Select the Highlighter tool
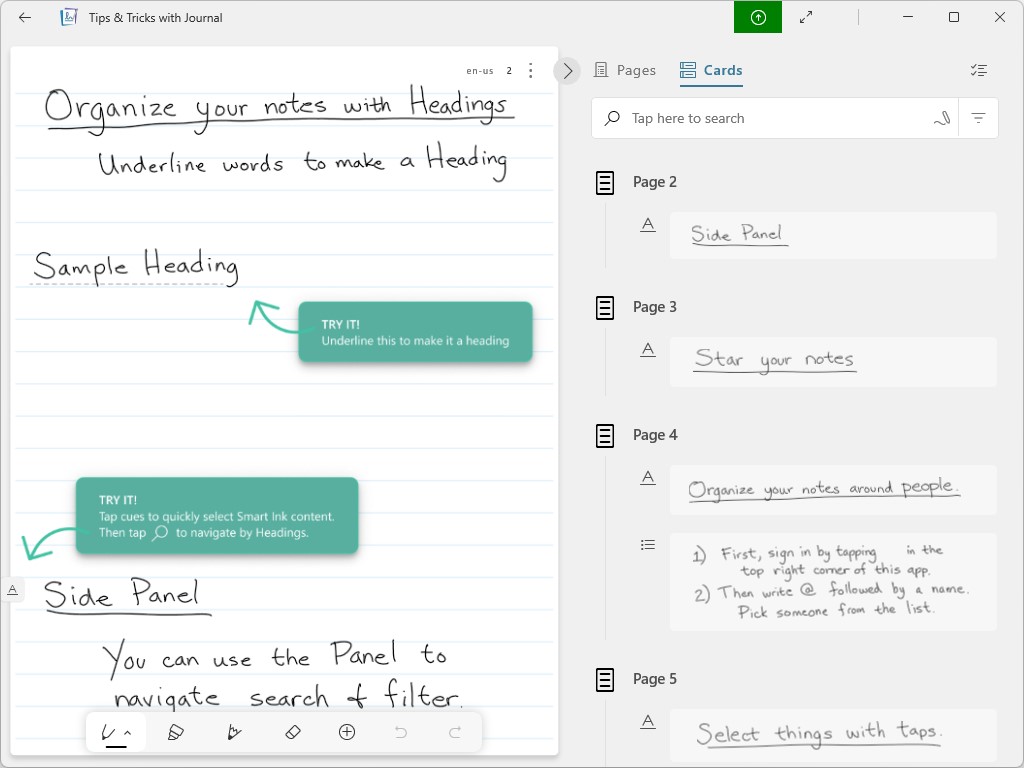 (175, 733)
